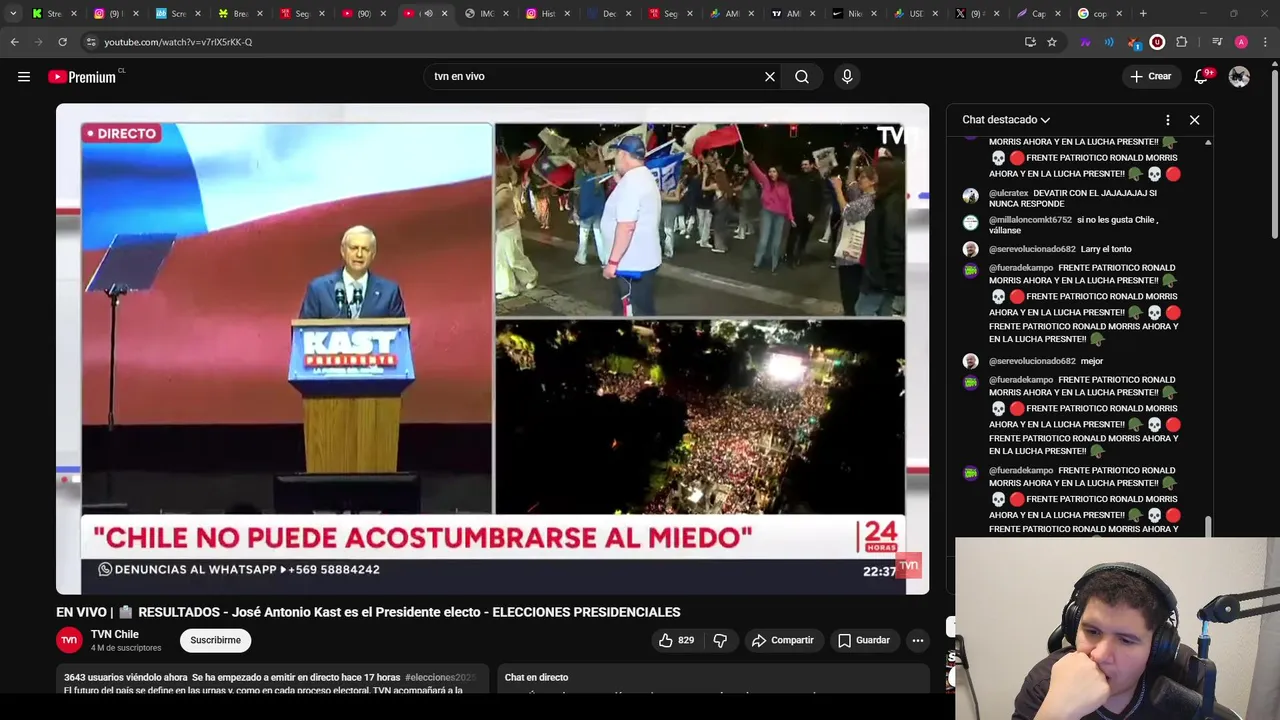The width and height of the screenshot is (1280, 720).
Task: Like the video with thumbs up
Action: pos(676,640)
